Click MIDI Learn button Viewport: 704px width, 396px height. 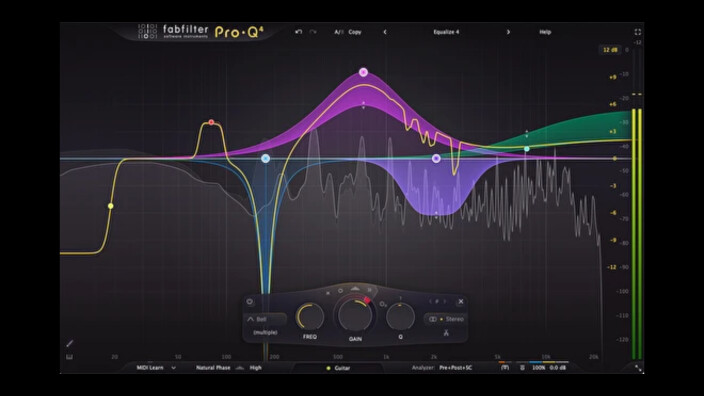coord(150,368)
